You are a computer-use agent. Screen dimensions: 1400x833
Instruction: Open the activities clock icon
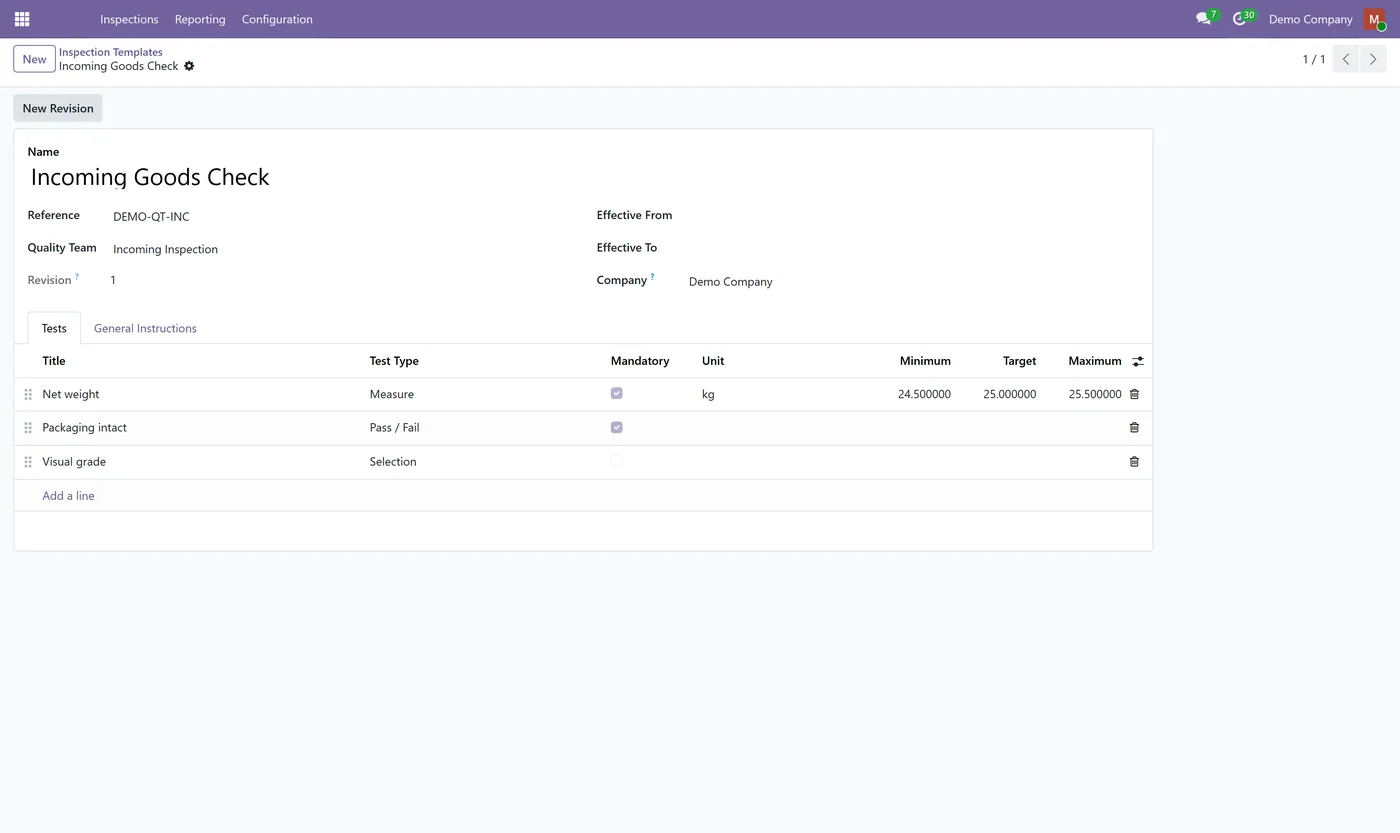[1240, 19]
